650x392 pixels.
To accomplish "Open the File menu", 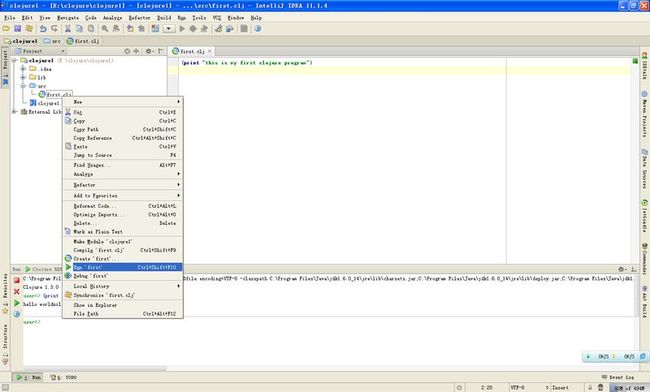I will 10,18.
